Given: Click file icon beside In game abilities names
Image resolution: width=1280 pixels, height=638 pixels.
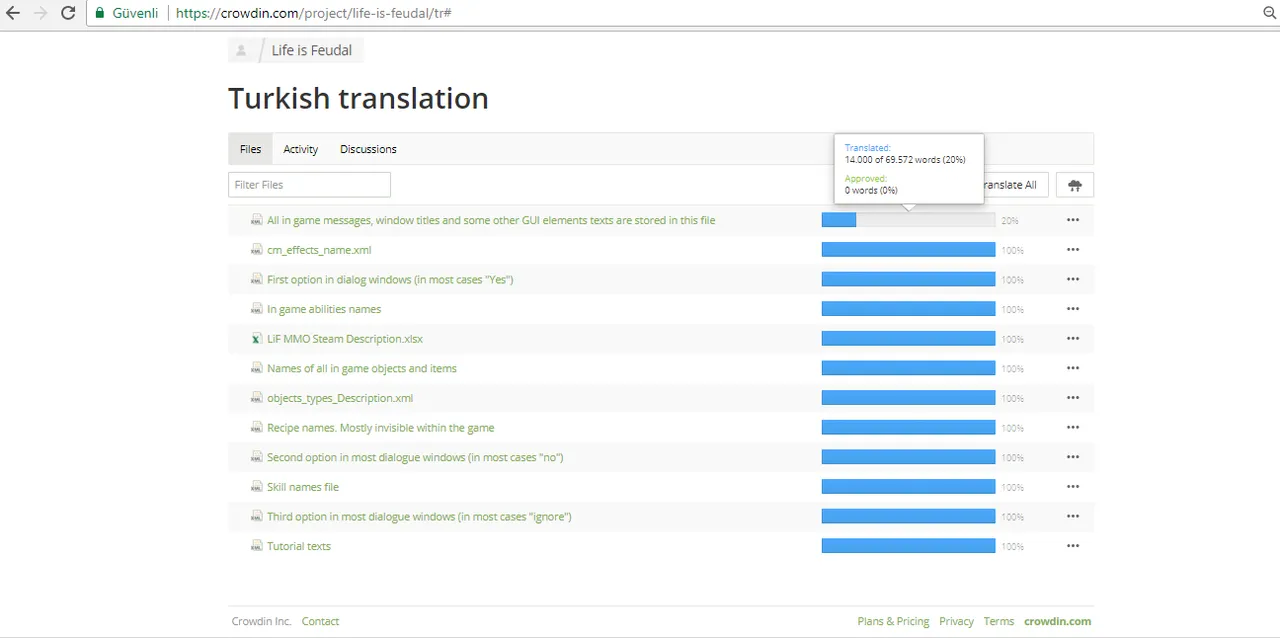Looking at the screenshot, I should 257,309.
